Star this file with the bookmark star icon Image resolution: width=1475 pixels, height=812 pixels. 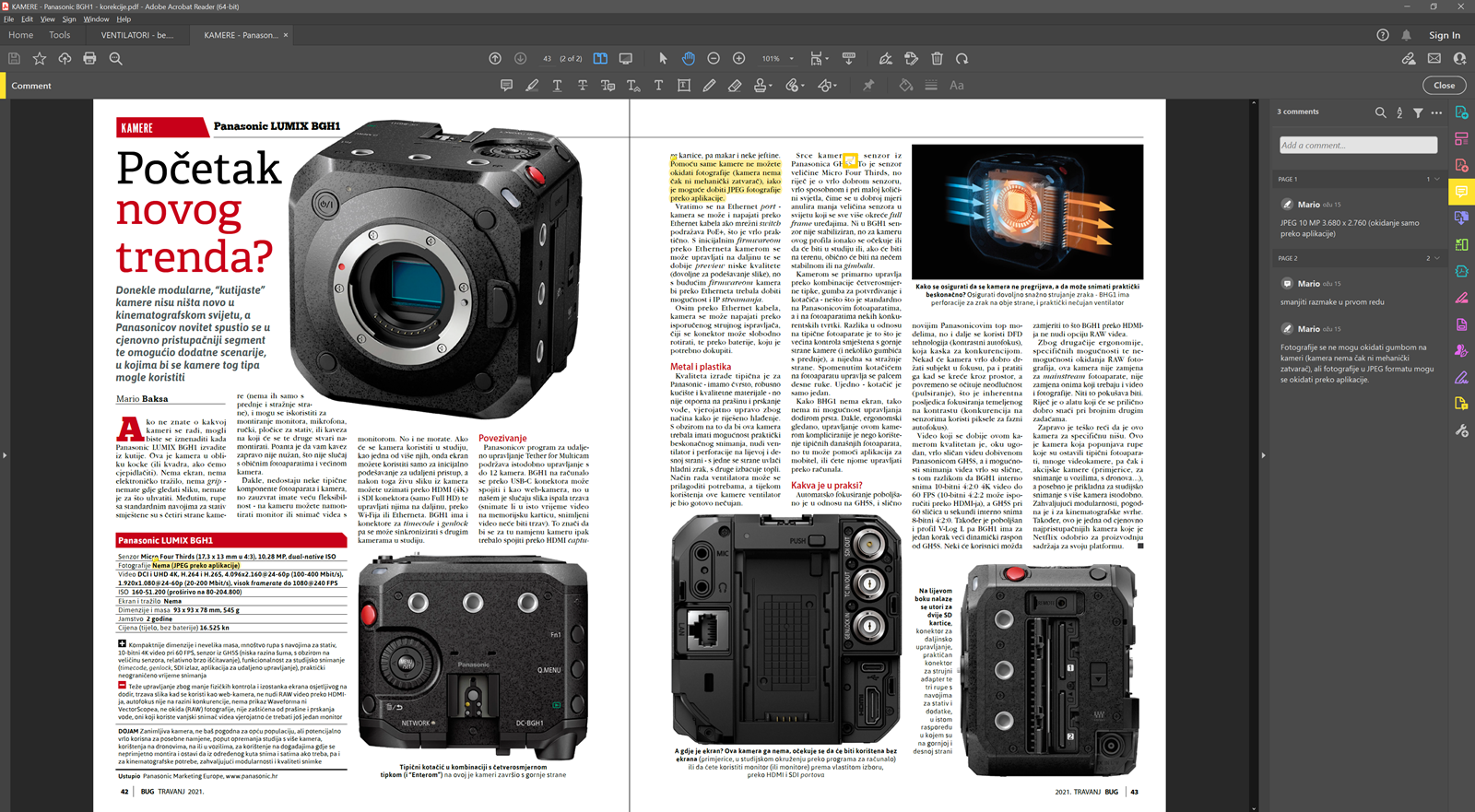click(x=40, y=58)
